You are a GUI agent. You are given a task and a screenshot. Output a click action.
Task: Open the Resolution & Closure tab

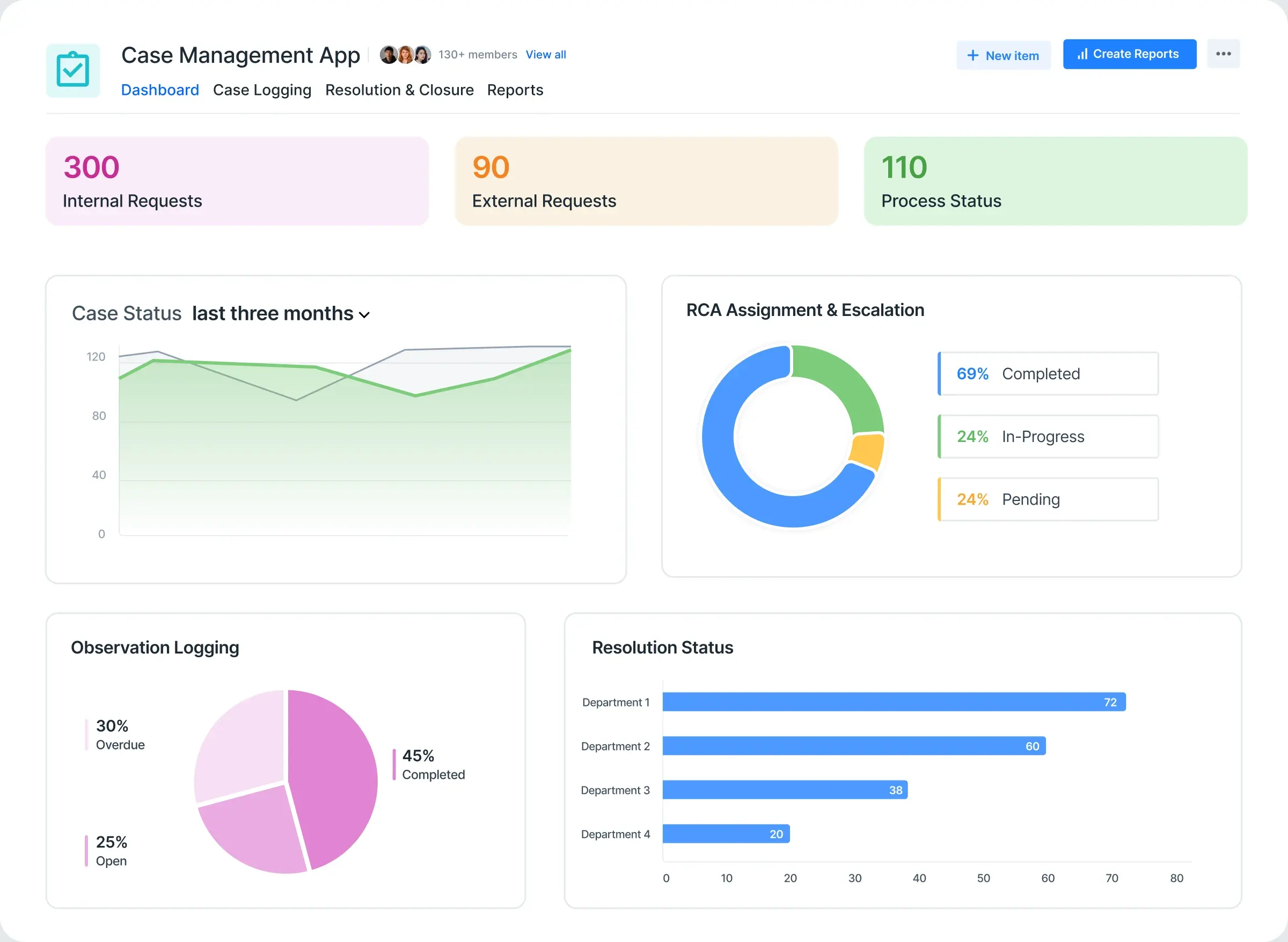coord(399,90)
